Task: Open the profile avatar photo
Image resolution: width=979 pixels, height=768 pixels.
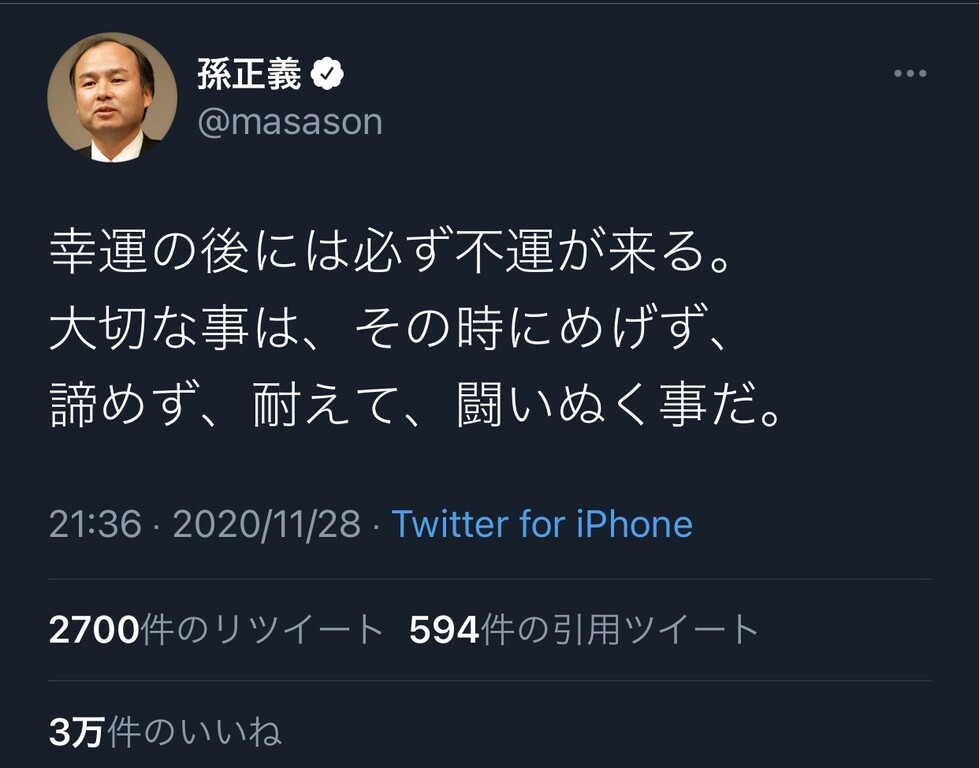Action: pos(111,97)
